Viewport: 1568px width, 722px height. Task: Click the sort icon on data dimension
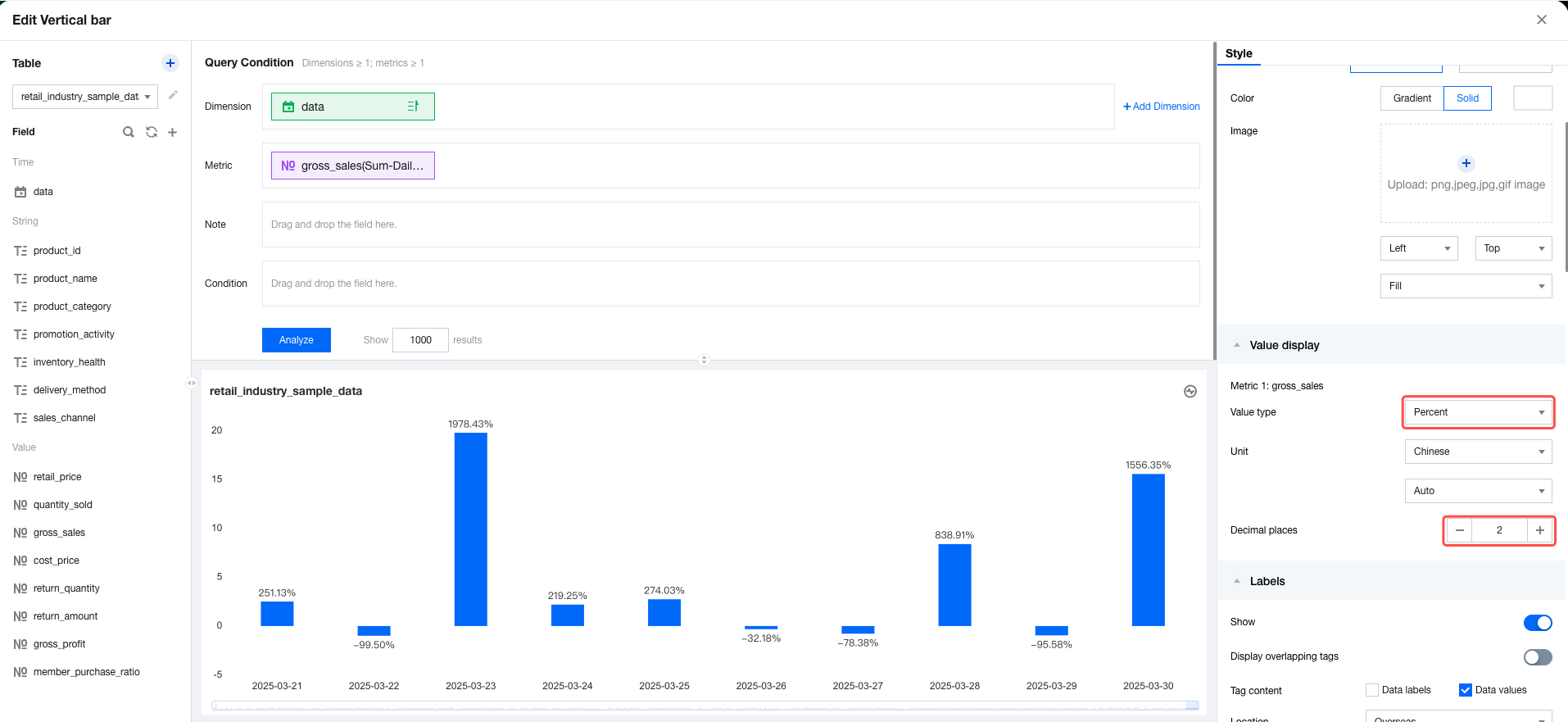(x=413, y=107)
